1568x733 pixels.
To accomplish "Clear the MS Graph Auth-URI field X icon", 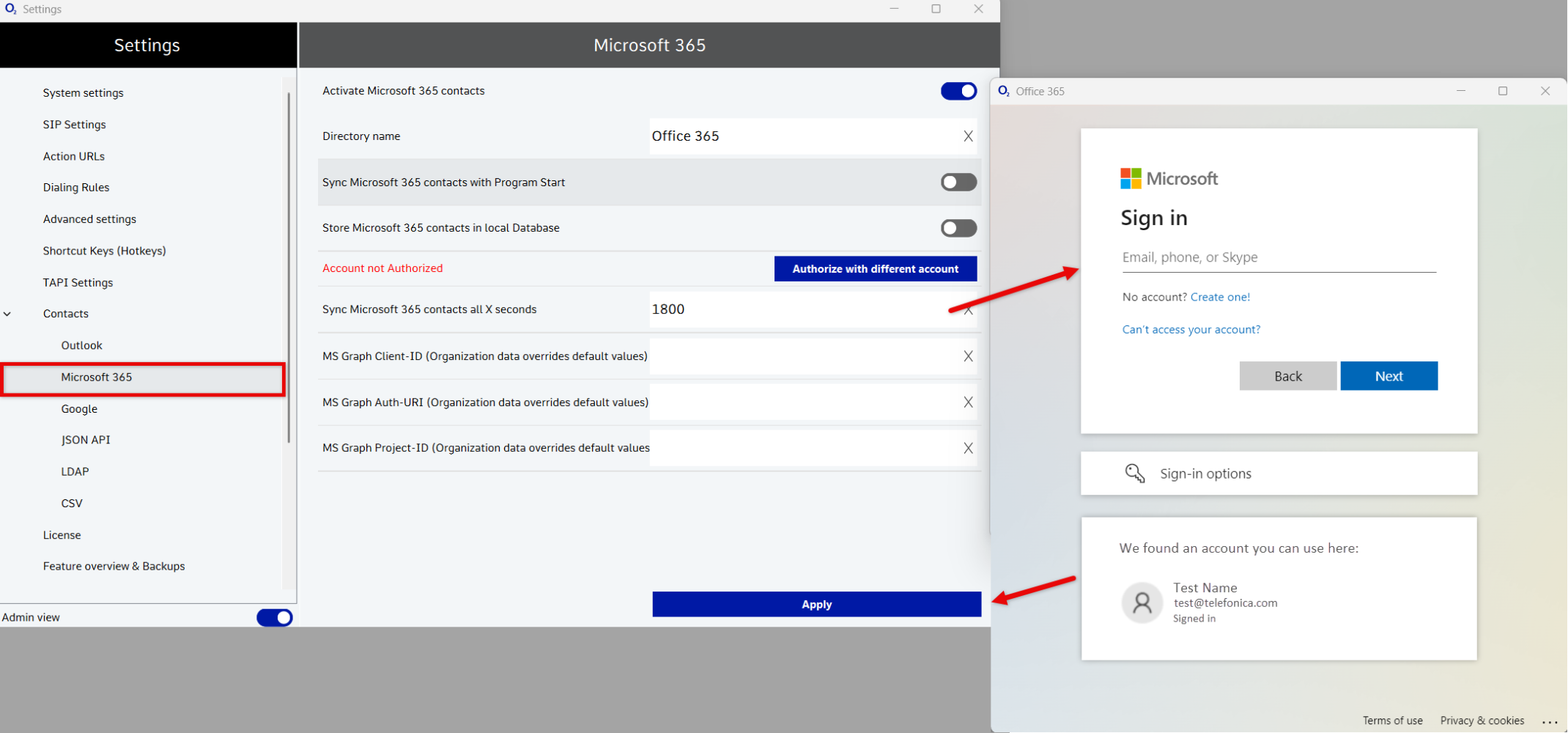I will (x=968, y=402).
